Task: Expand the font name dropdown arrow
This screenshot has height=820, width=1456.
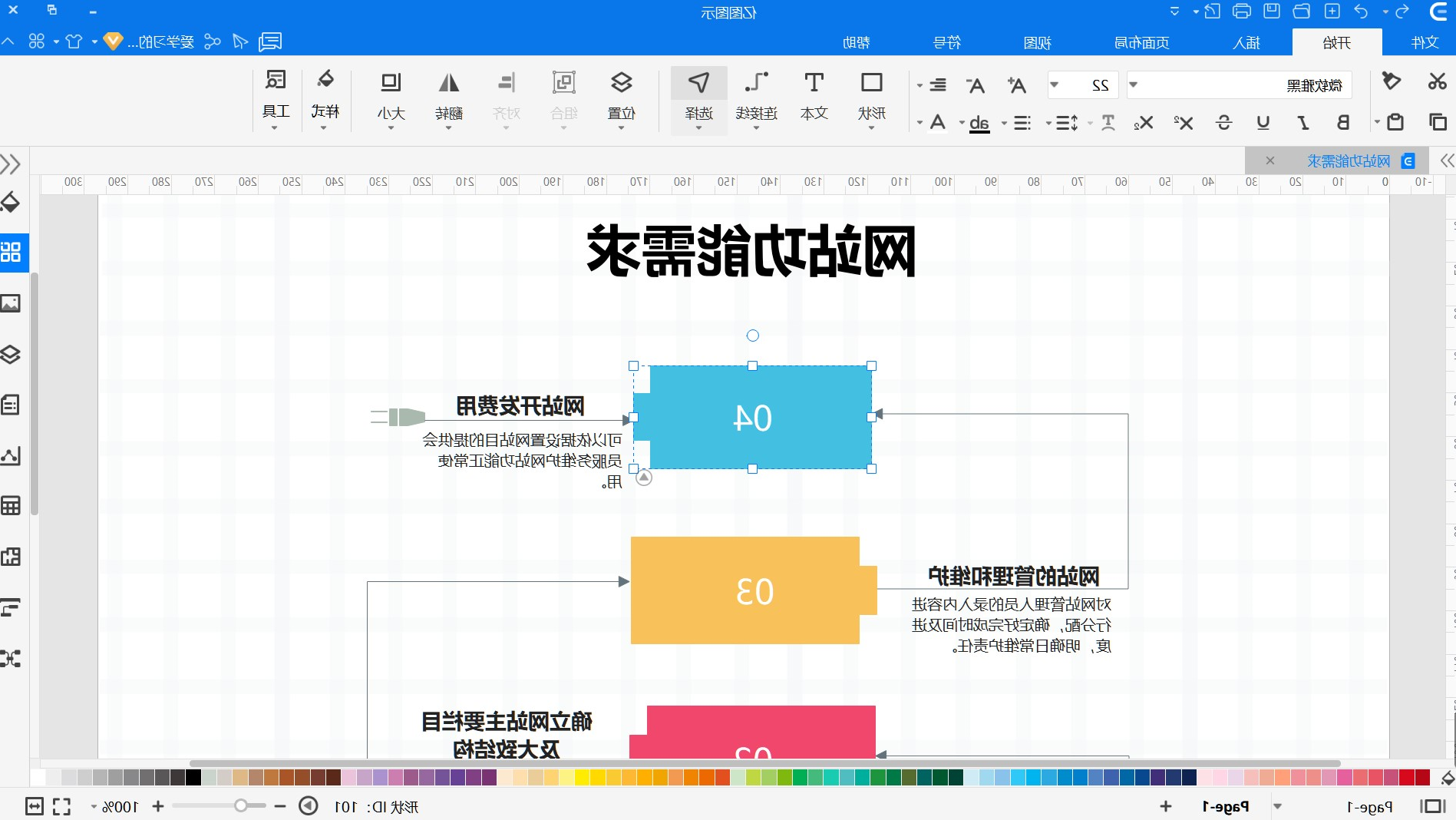Action: pyautogui.click(x=1134, y=84)
